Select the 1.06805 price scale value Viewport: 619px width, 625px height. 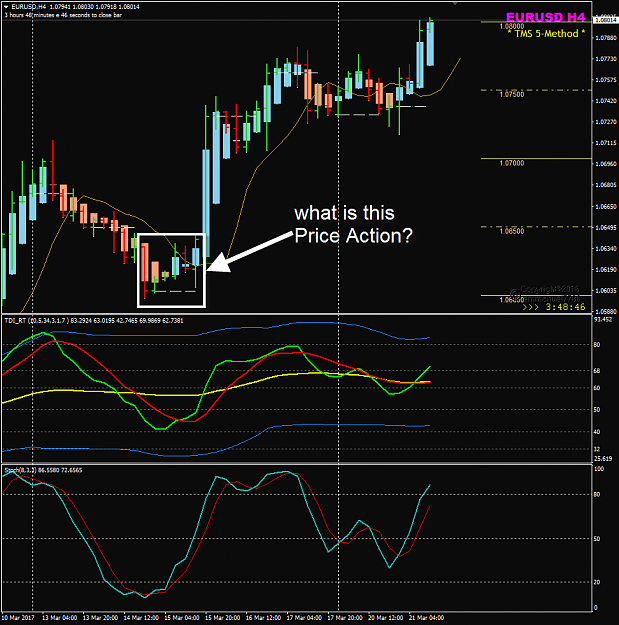point(606,185)
